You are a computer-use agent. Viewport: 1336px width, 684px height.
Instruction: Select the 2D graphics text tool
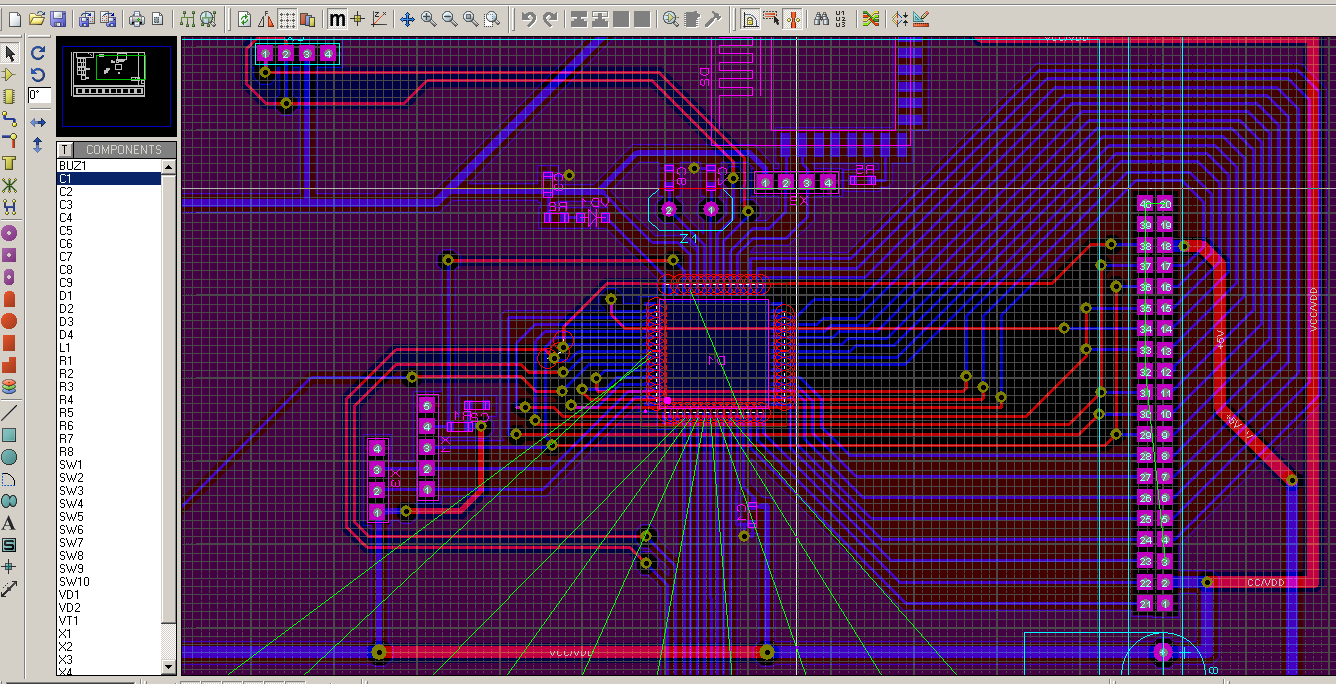pyautogui.click(x=9, y=523)
